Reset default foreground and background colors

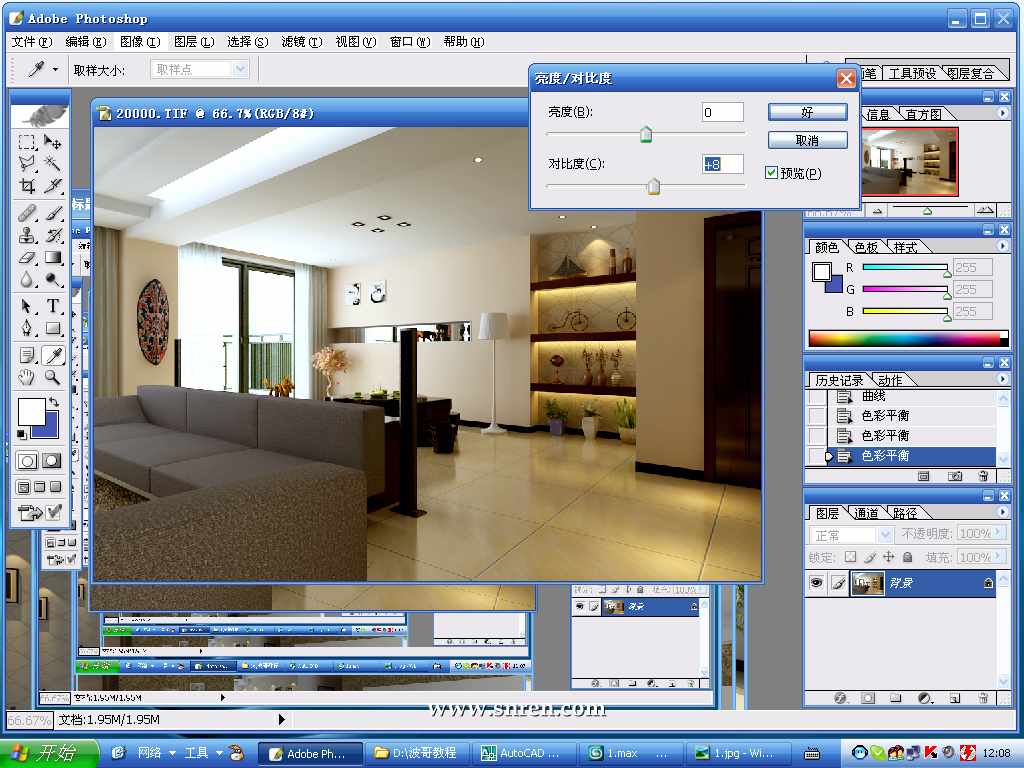tap(22, 434)
